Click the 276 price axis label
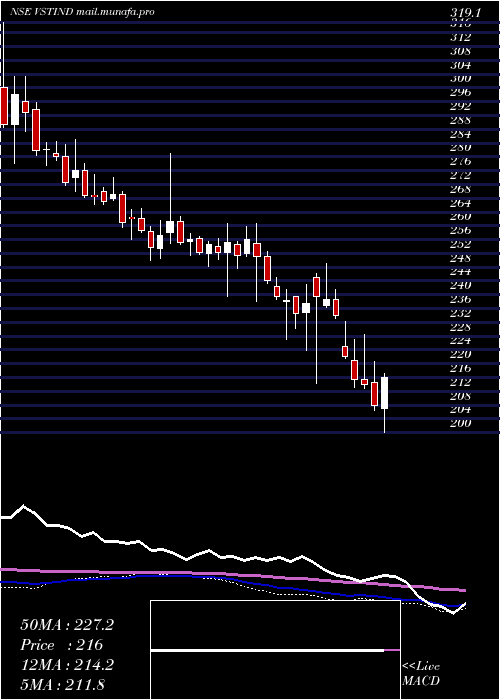This screenshot has width=500, height=700. tap(461, 161)
